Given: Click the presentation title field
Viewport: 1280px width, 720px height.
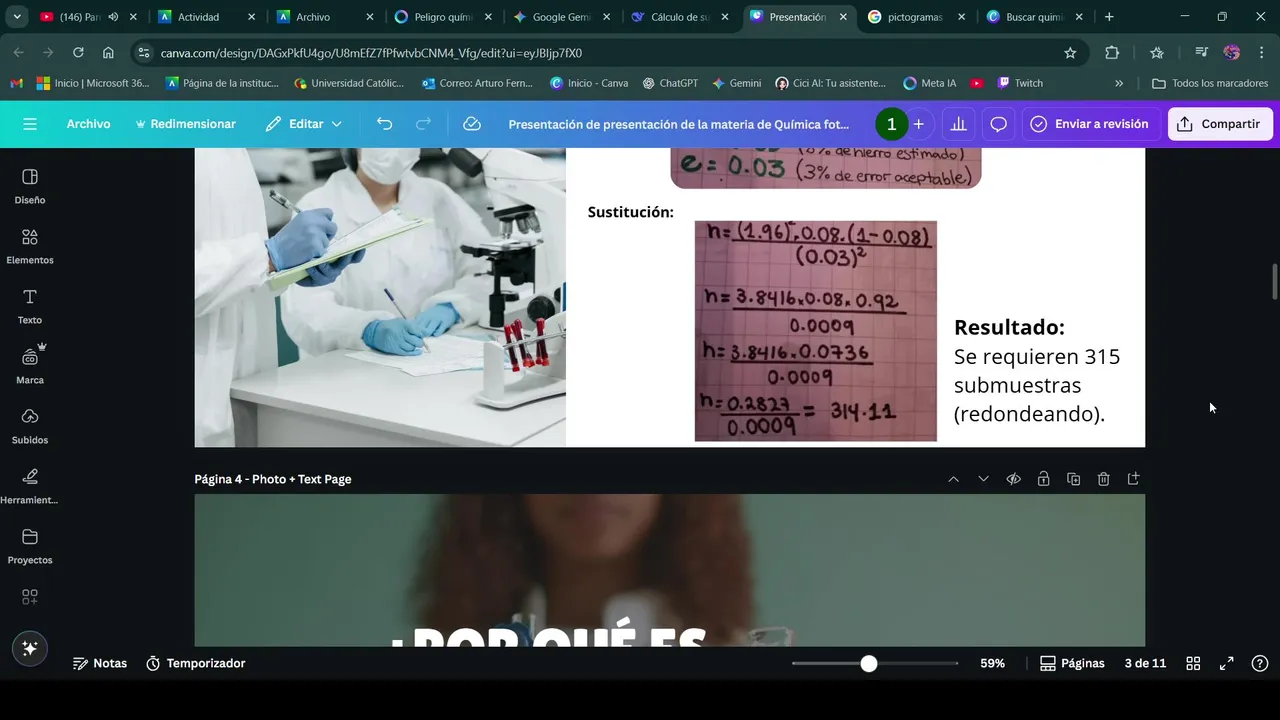Looking at the screenshot, I should point(678,124).
